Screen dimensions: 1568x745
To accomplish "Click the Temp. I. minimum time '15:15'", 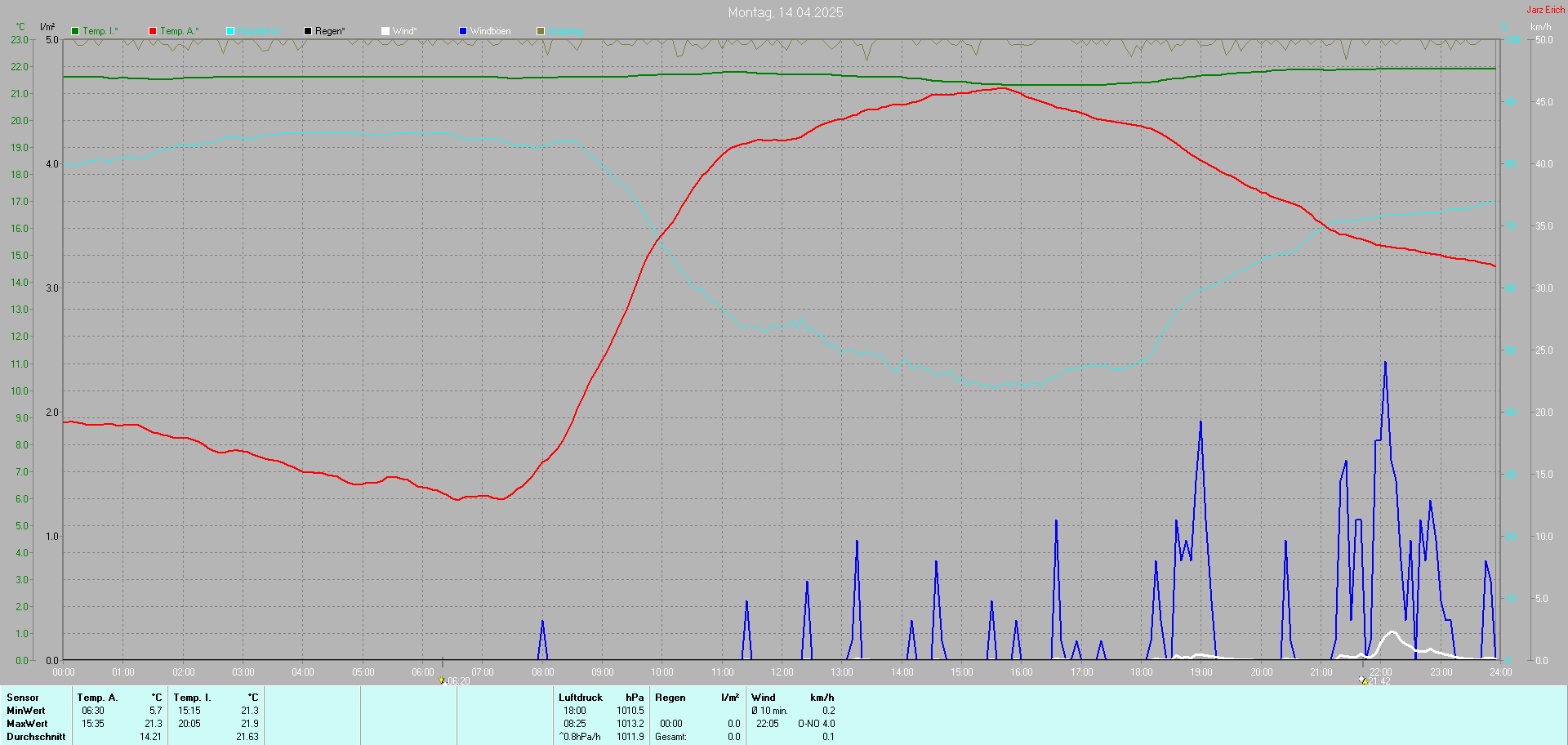I will click(189, 711).
